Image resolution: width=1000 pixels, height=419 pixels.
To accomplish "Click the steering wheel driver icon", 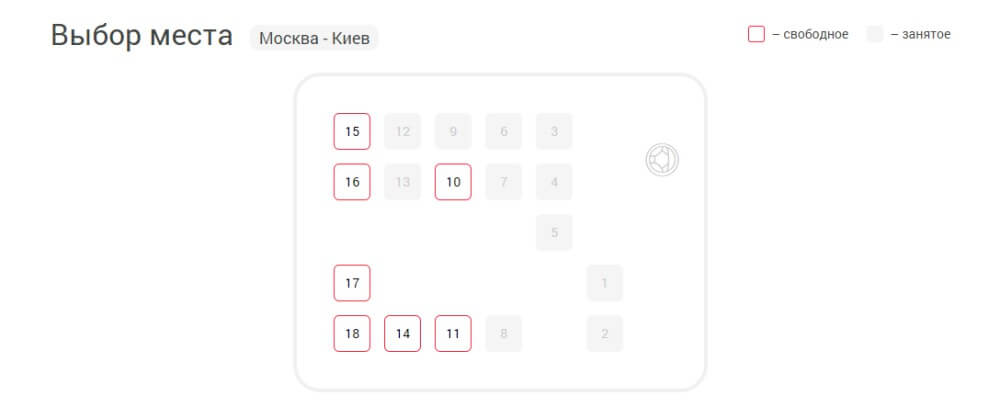I will (662, 159).
